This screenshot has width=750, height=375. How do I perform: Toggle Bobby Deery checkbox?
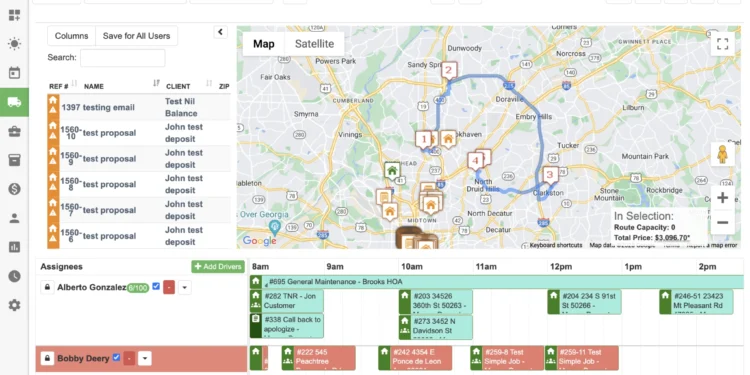[116, 357]
